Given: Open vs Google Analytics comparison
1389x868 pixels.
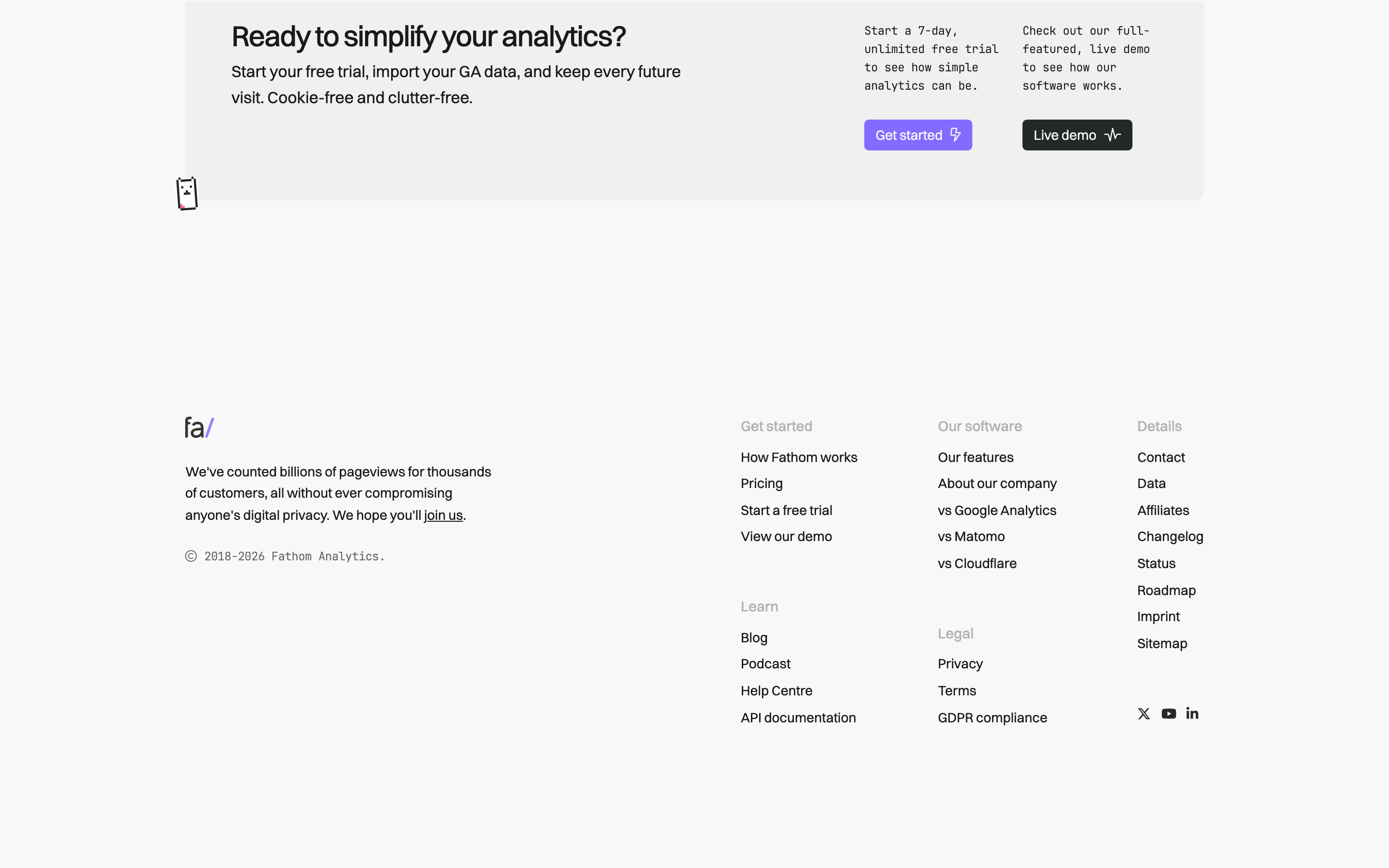Looking at the screenshot, I should (996, 510).
